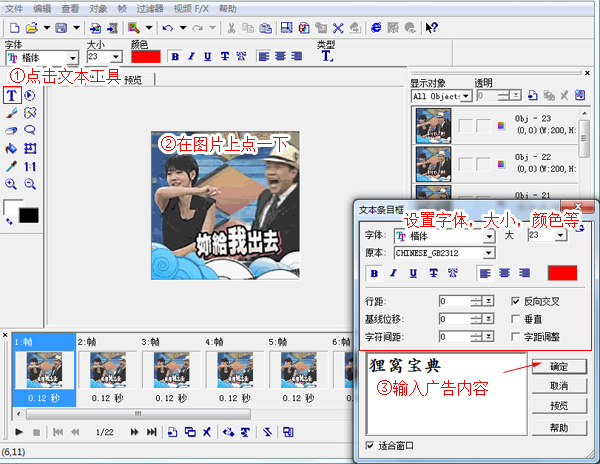The image size is (600, 464).
Task: Play the animation in frame panel
Action: (19, 432)
